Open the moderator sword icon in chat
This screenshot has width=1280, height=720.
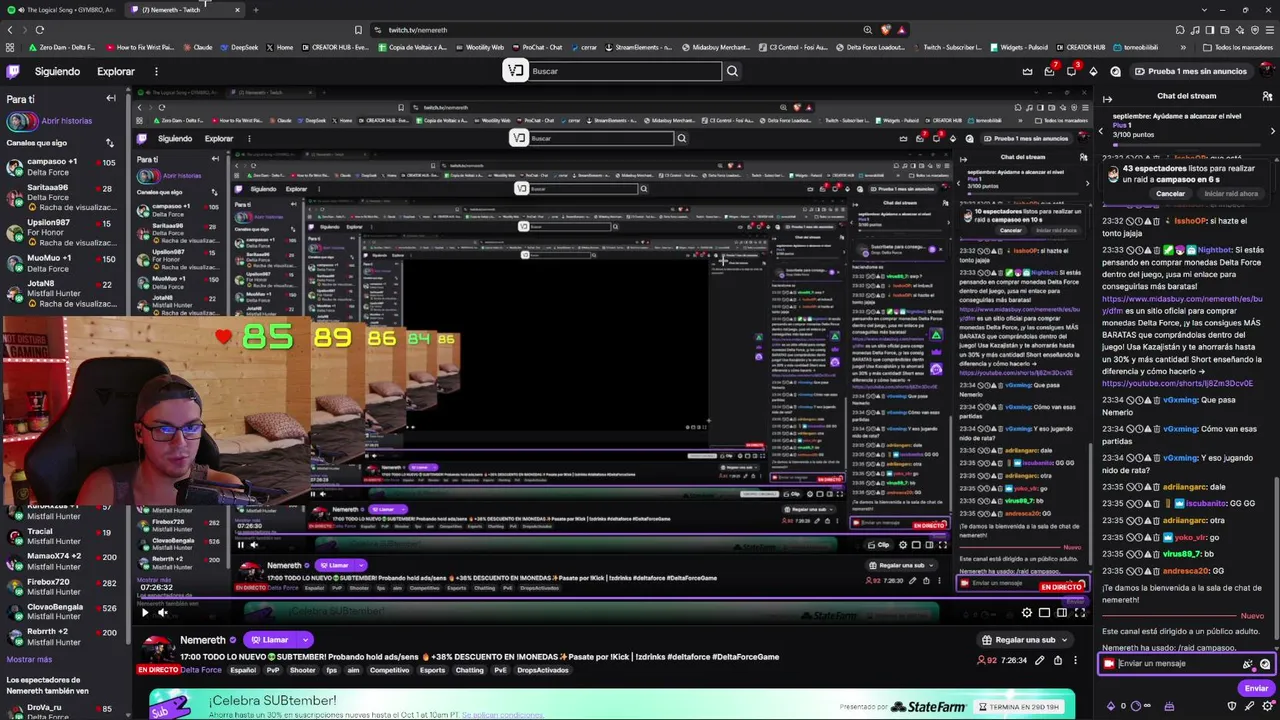tap(1249, 706)
